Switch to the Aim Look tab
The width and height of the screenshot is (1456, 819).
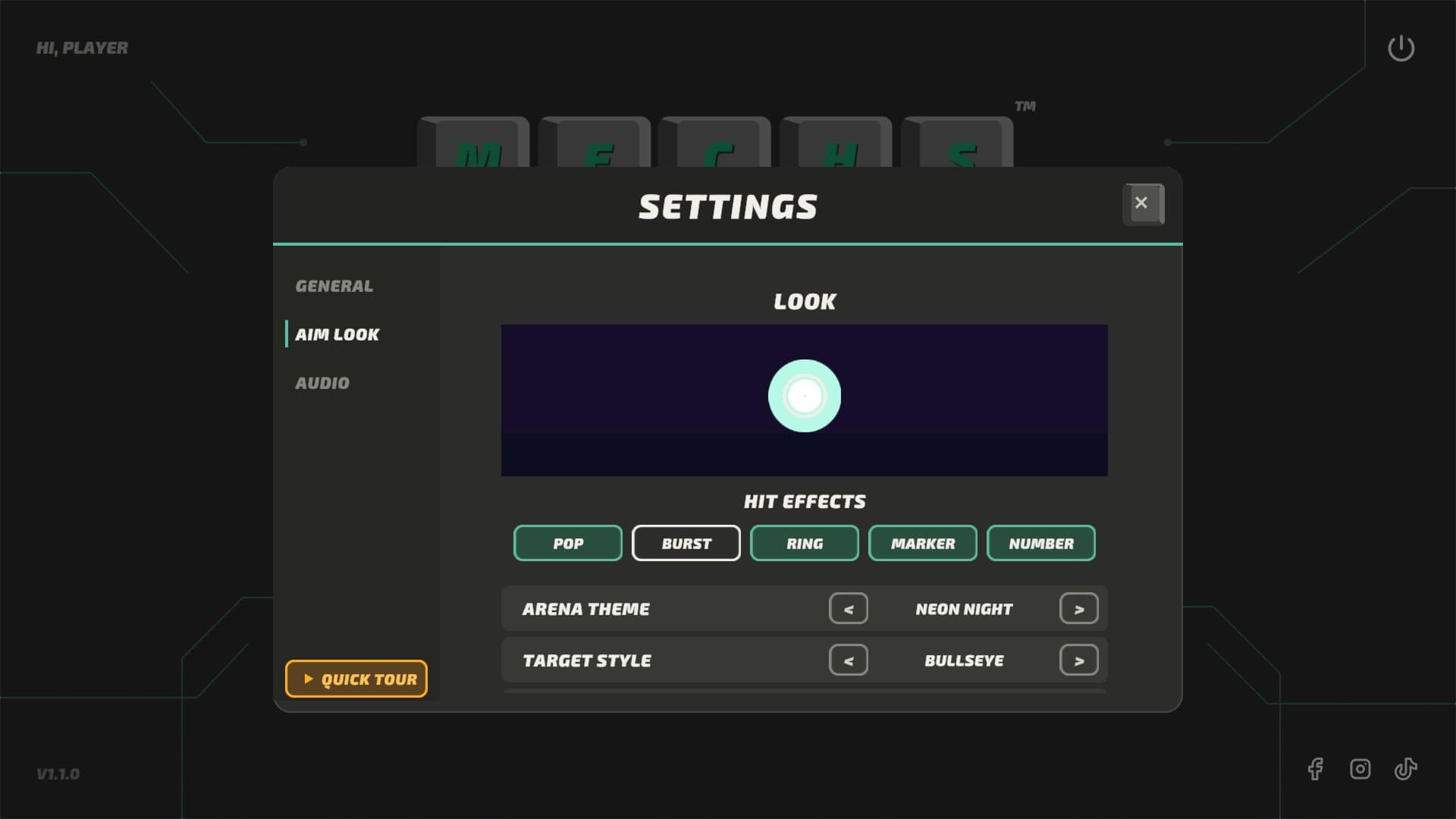point(337,334)
